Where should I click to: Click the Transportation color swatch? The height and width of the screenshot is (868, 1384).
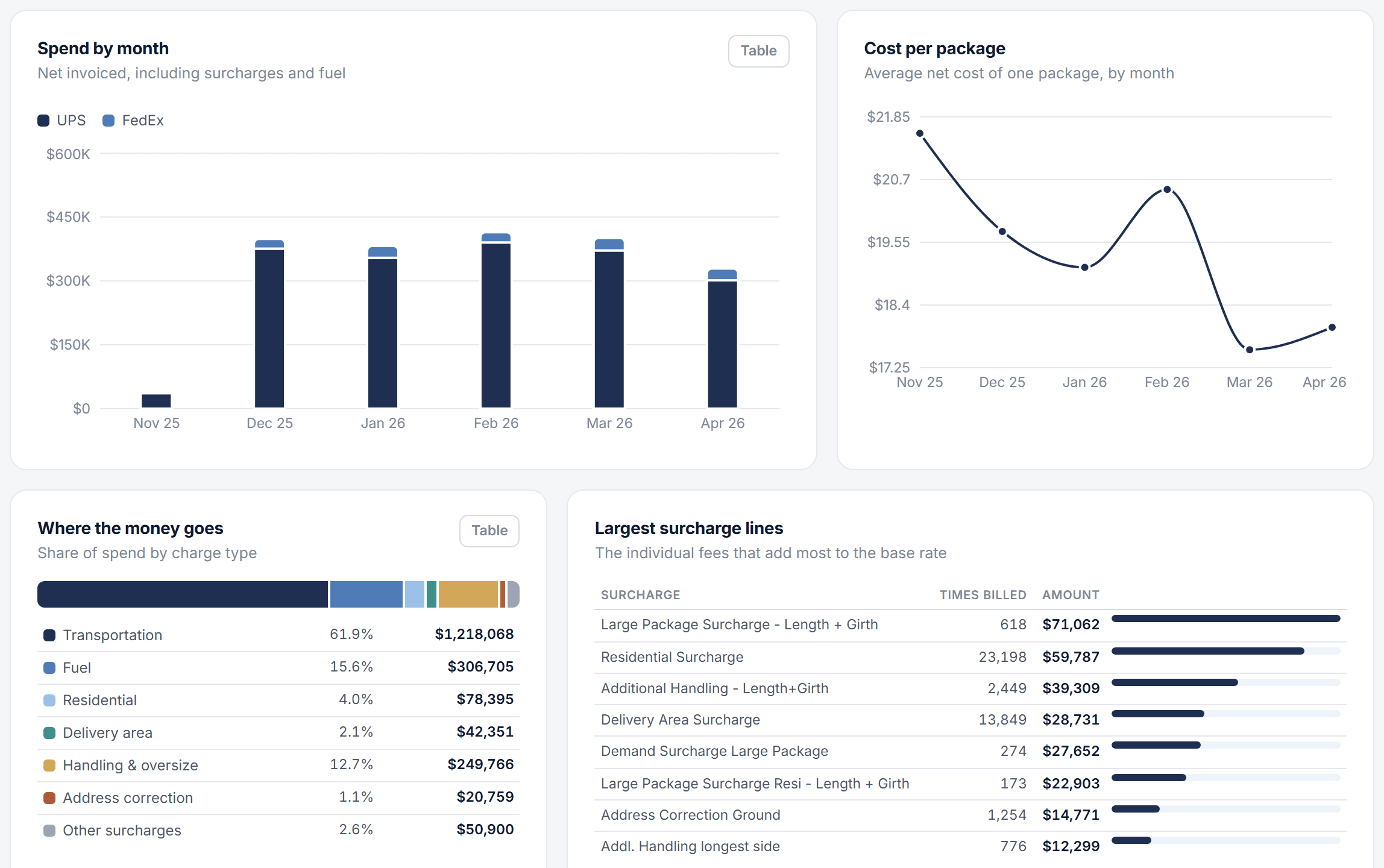[x=49, y=635]
